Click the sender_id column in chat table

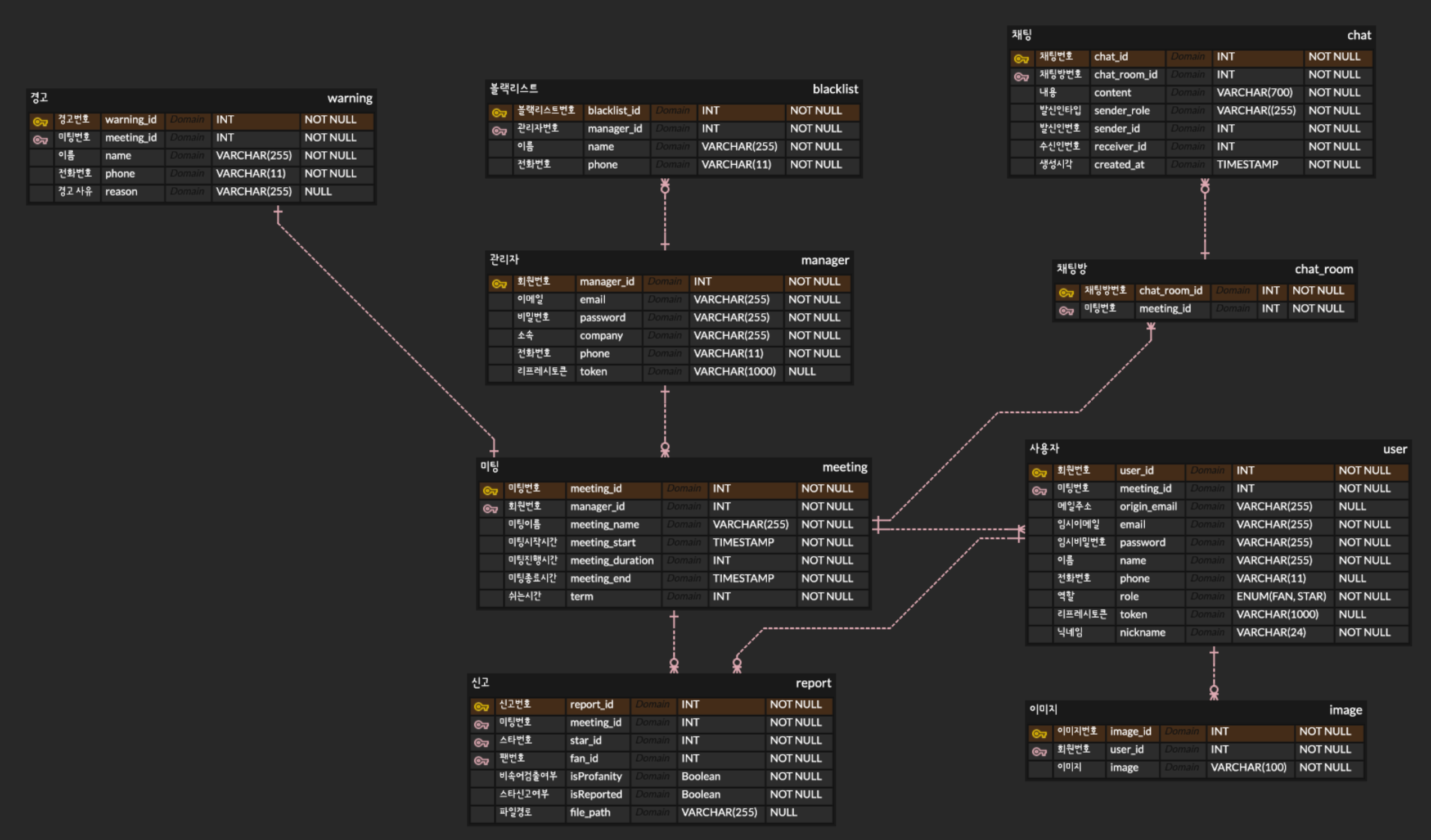[x=1117, y=129]
